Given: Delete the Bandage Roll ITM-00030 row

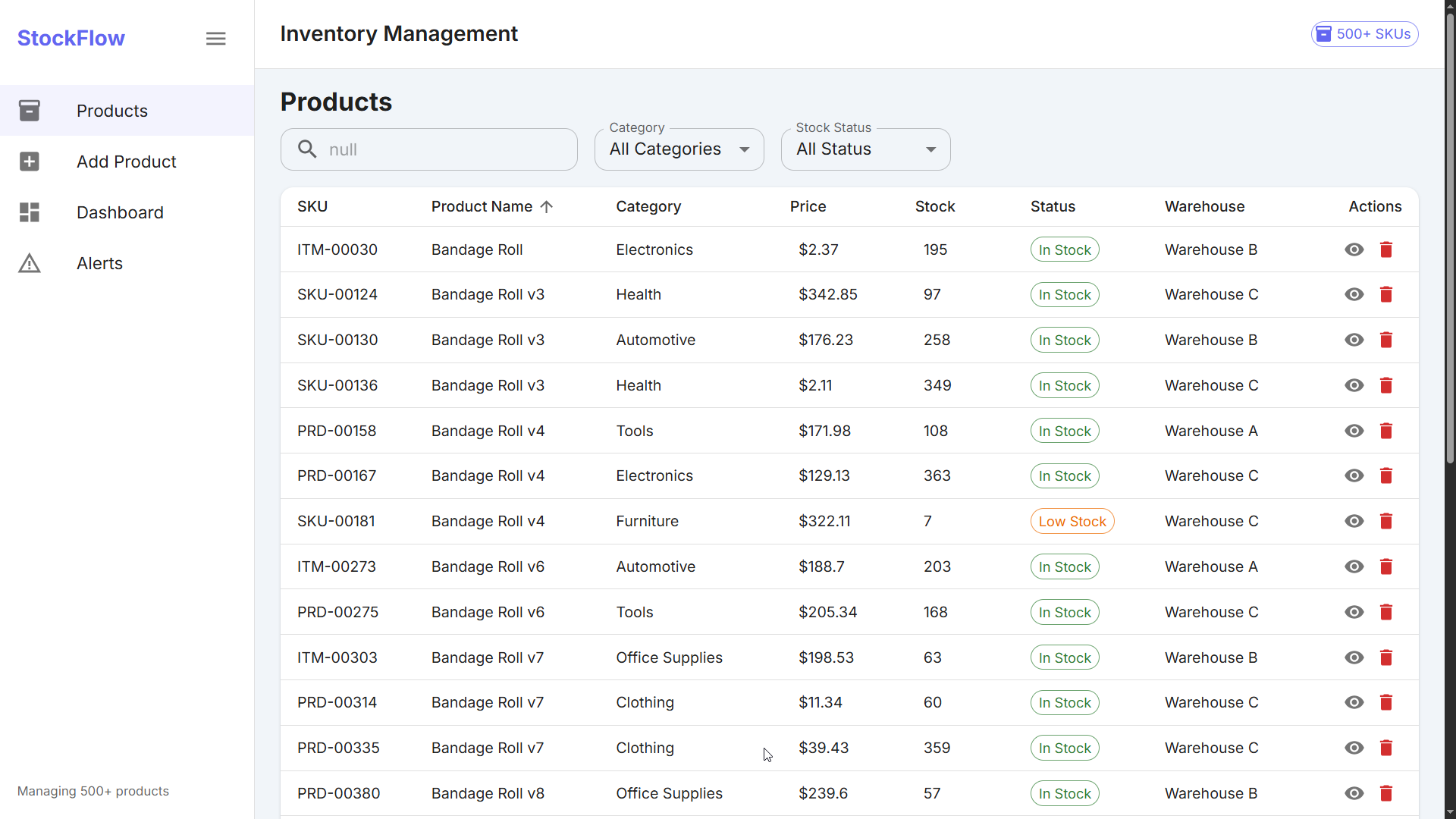Looking at the screenshot, I should click(1385, 249).
